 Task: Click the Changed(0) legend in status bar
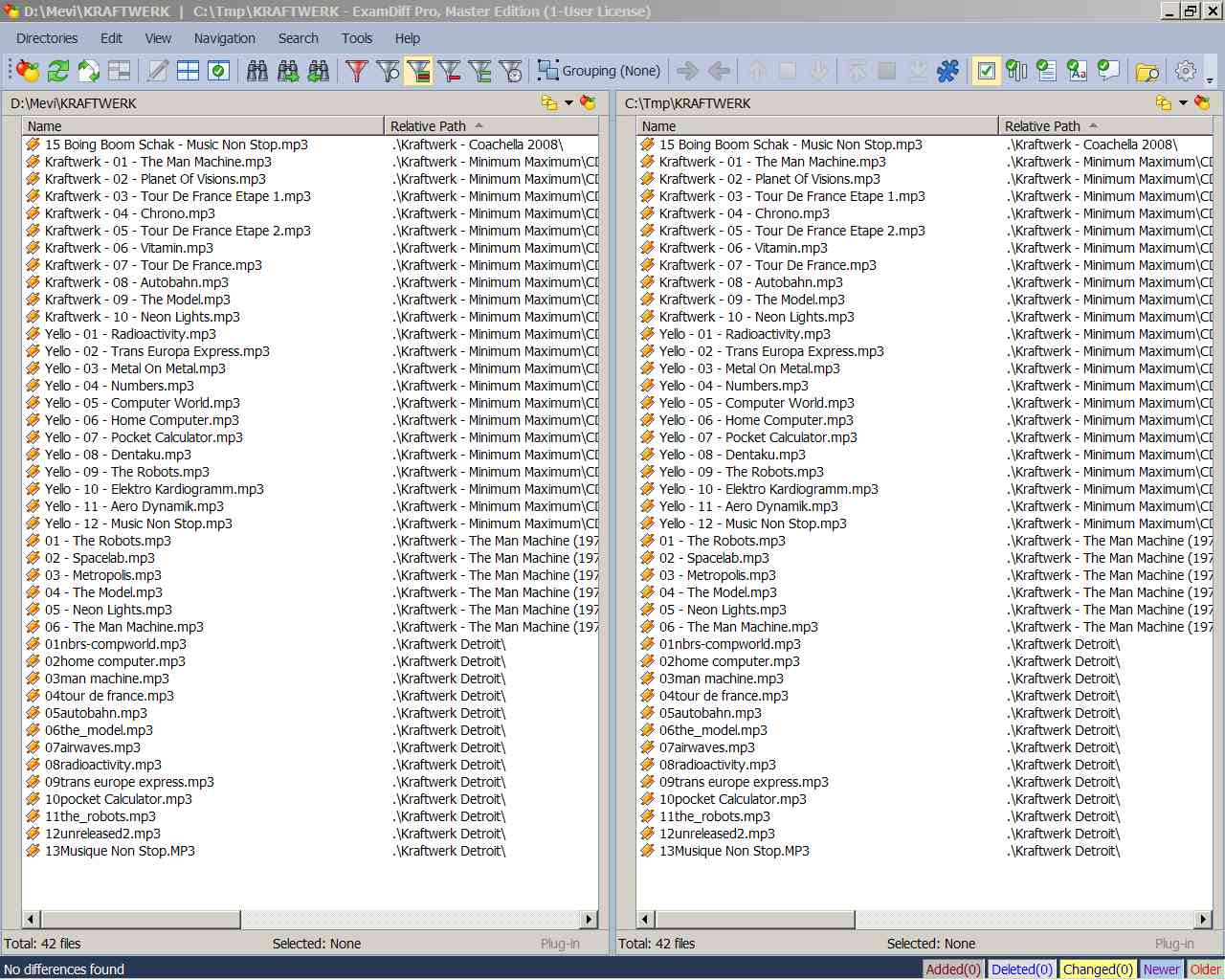[x=1098, y=969]
